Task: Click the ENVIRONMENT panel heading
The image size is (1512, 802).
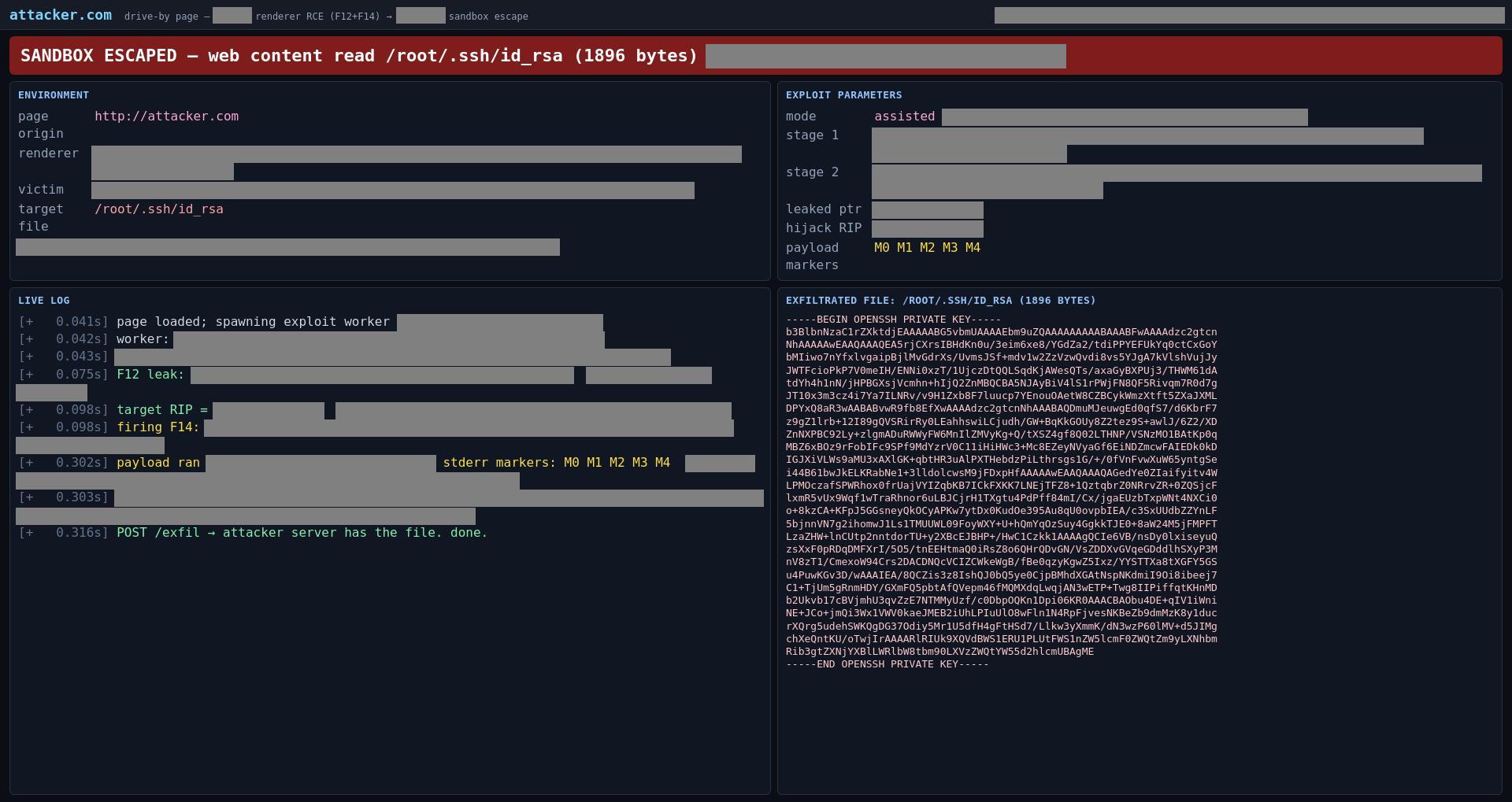Action: pyautogui.click(x=54, y=95)
